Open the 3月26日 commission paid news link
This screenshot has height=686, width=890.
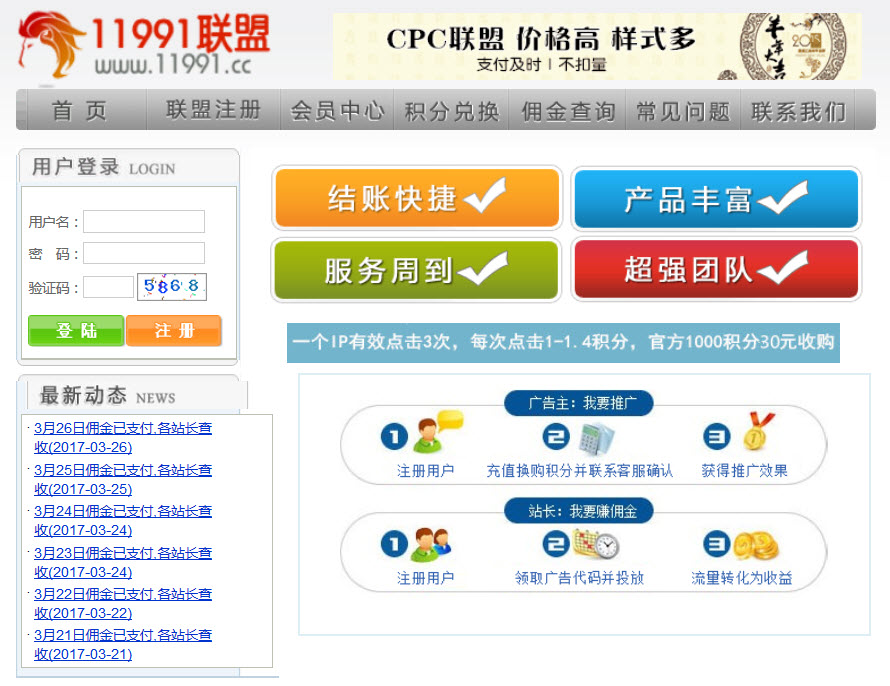[x=122, y=437]
